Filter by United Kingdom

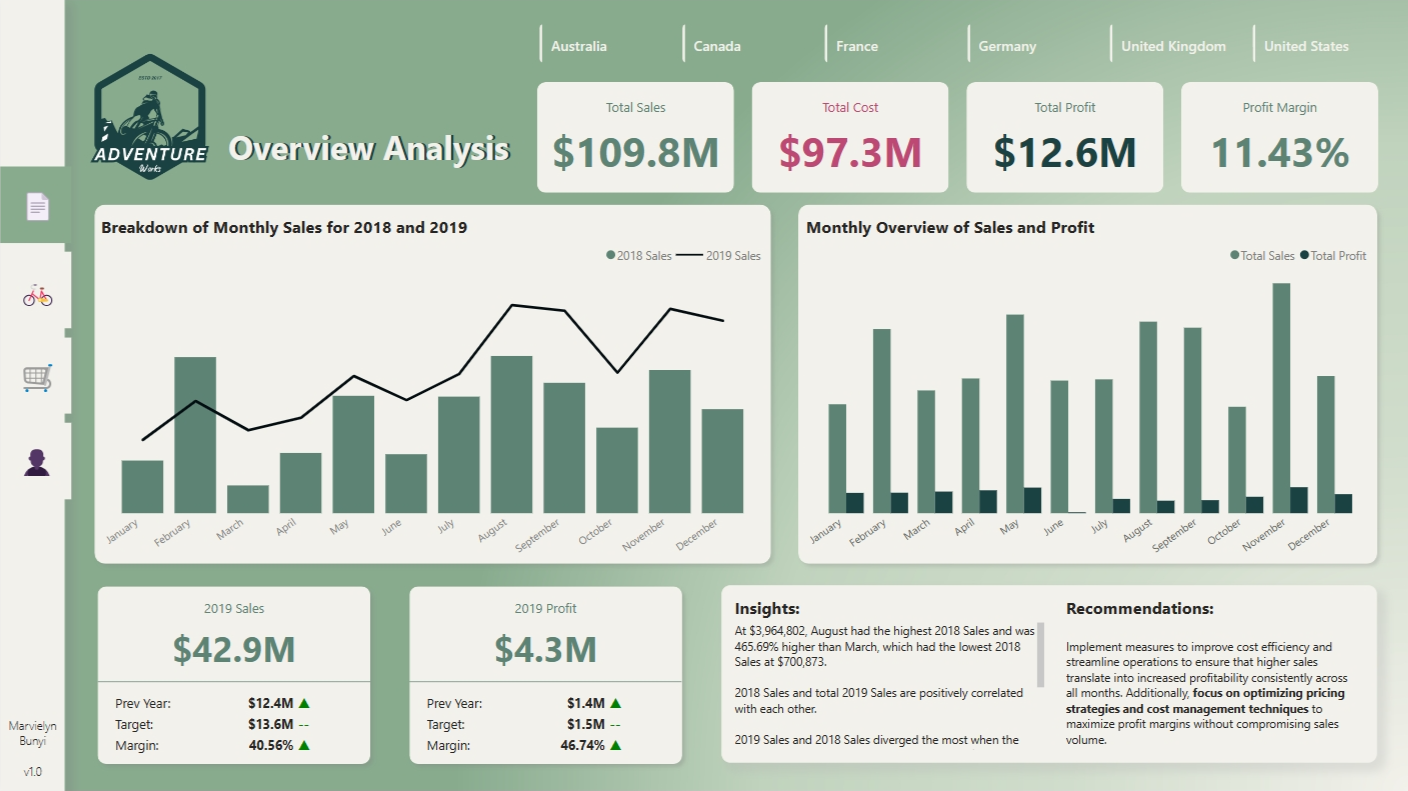(1173, 46)
